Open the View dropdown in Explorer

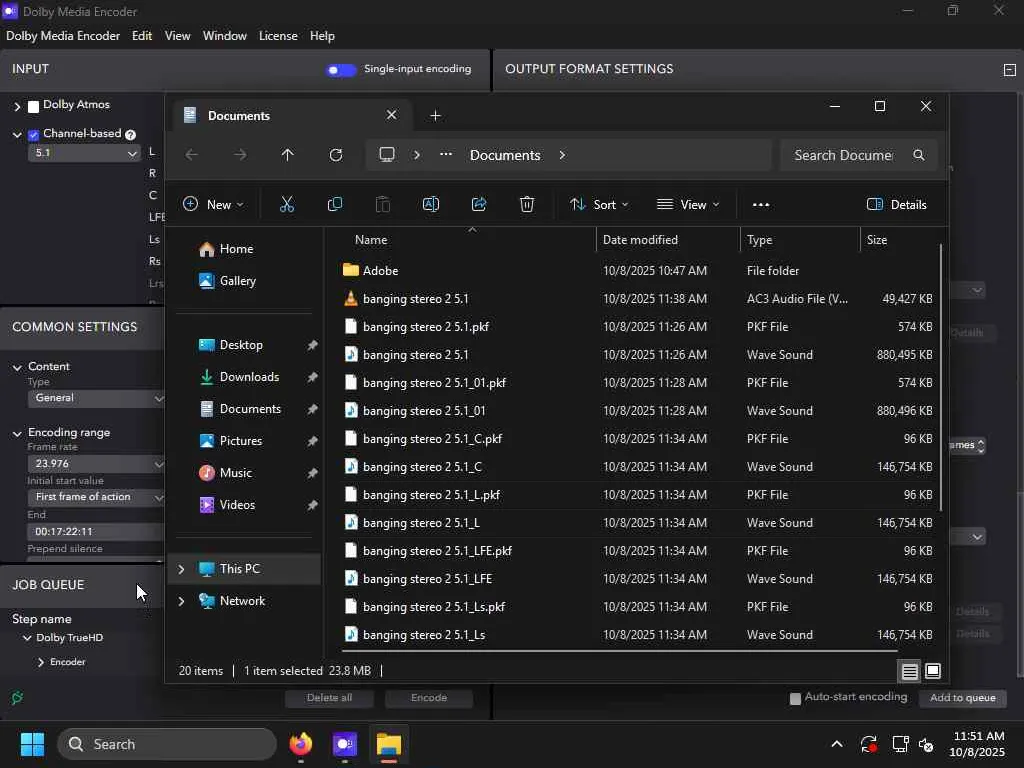click(688, 204)
